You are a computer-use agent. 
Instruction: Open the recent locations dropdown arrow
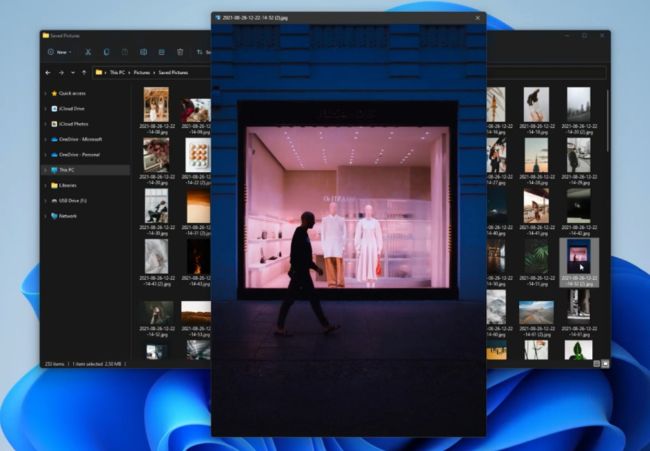(x=73, y=73)
